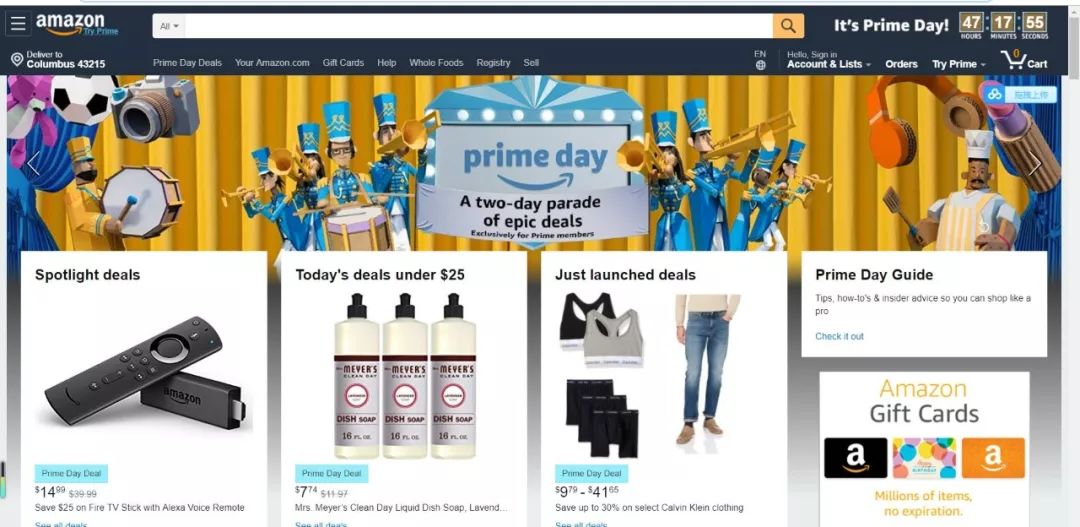The width and height of the screenshot is (1080, 527).
Task: Click the page vertical scrollbar
Action: click(x=1074, y=262)
